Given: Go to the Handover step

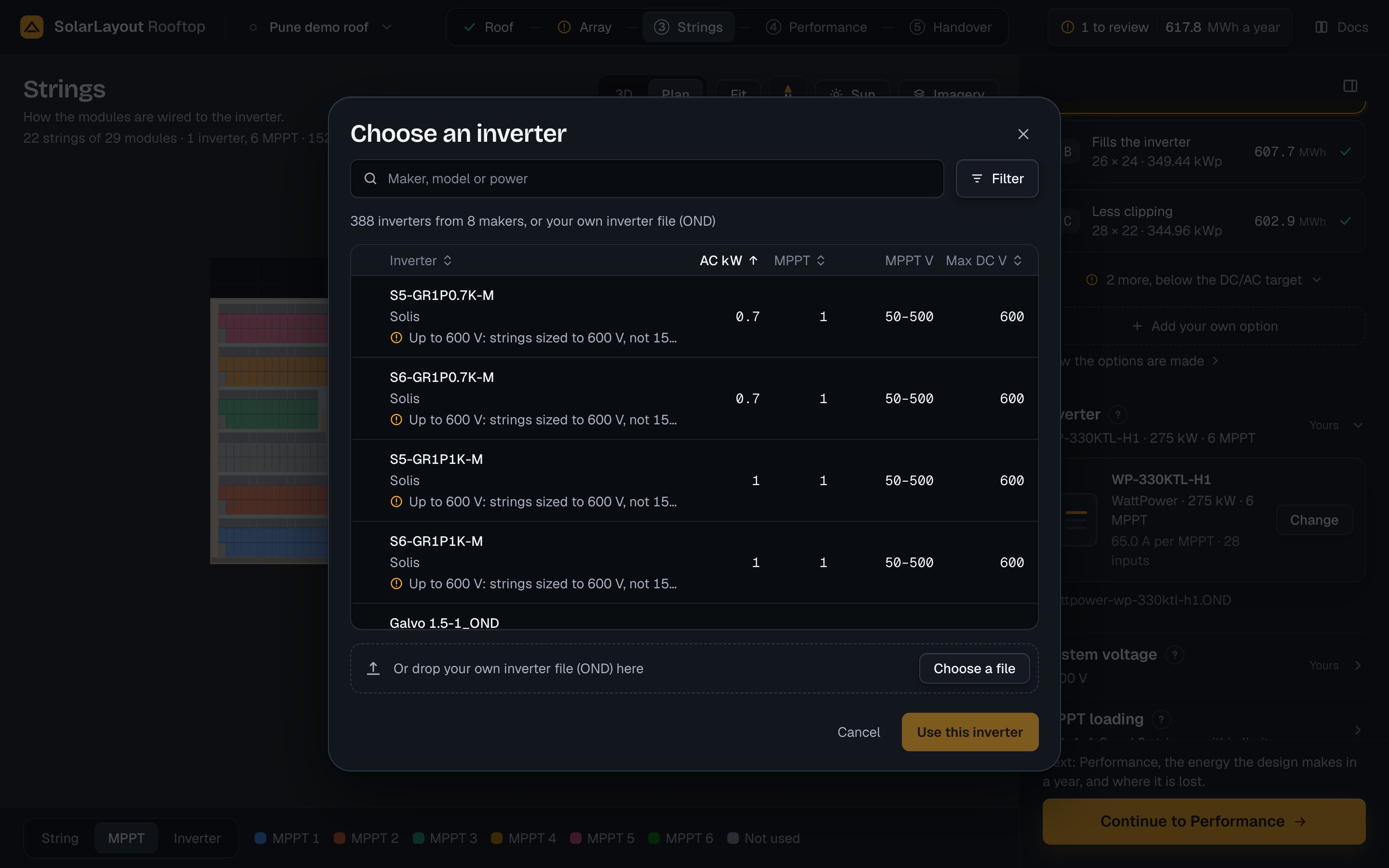Looking at the screenshot, I should click(951, 27).
